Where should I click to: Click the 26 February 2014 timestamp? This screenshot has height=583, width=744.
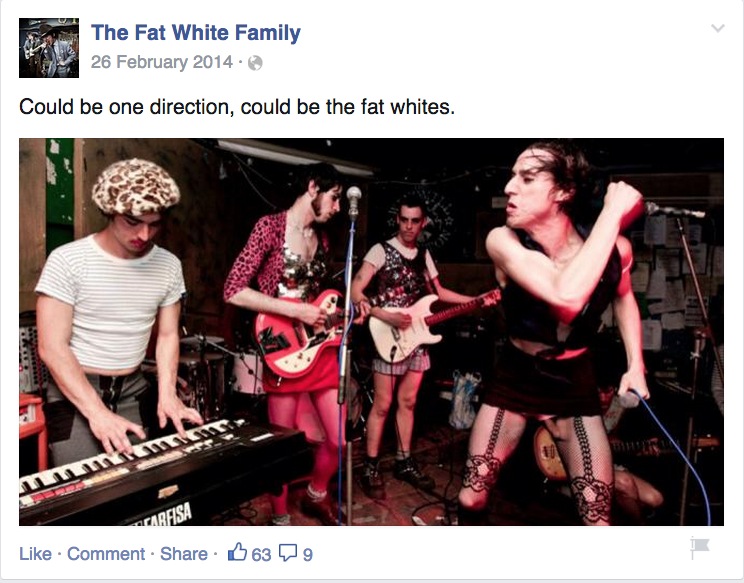pos(162,62)
